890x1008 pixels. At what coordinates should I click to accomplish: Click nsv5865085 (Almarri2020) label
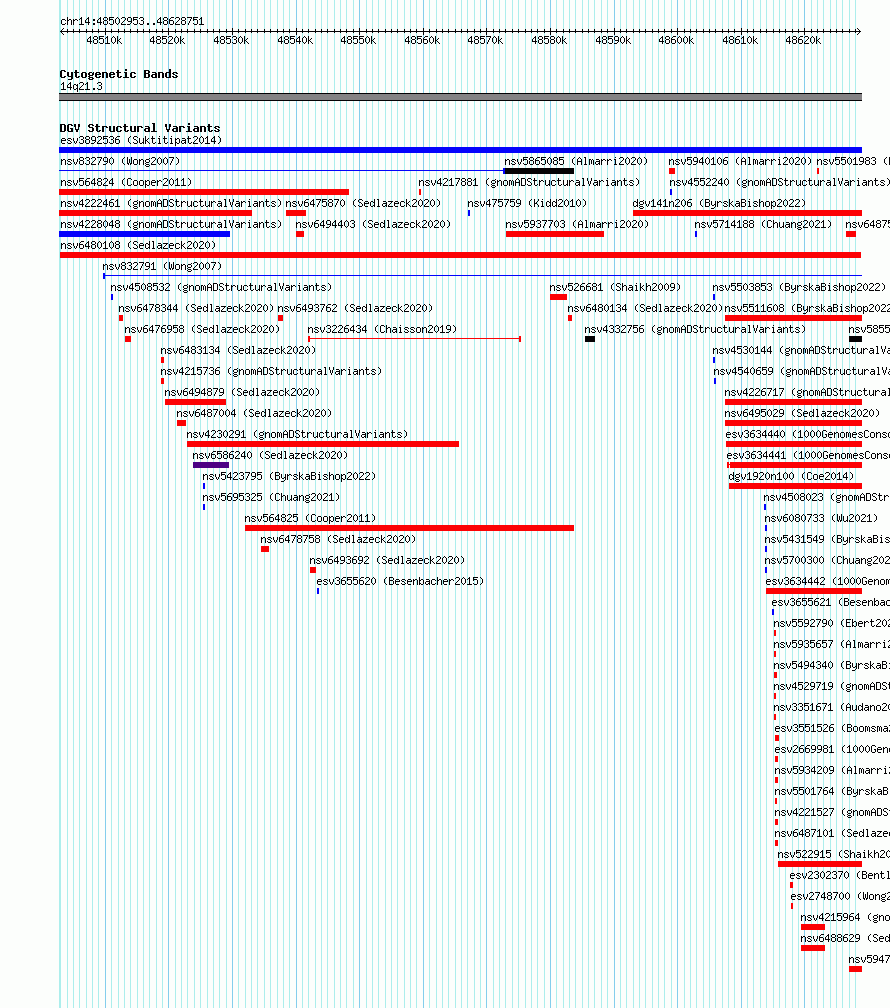(x=576, y=161)
